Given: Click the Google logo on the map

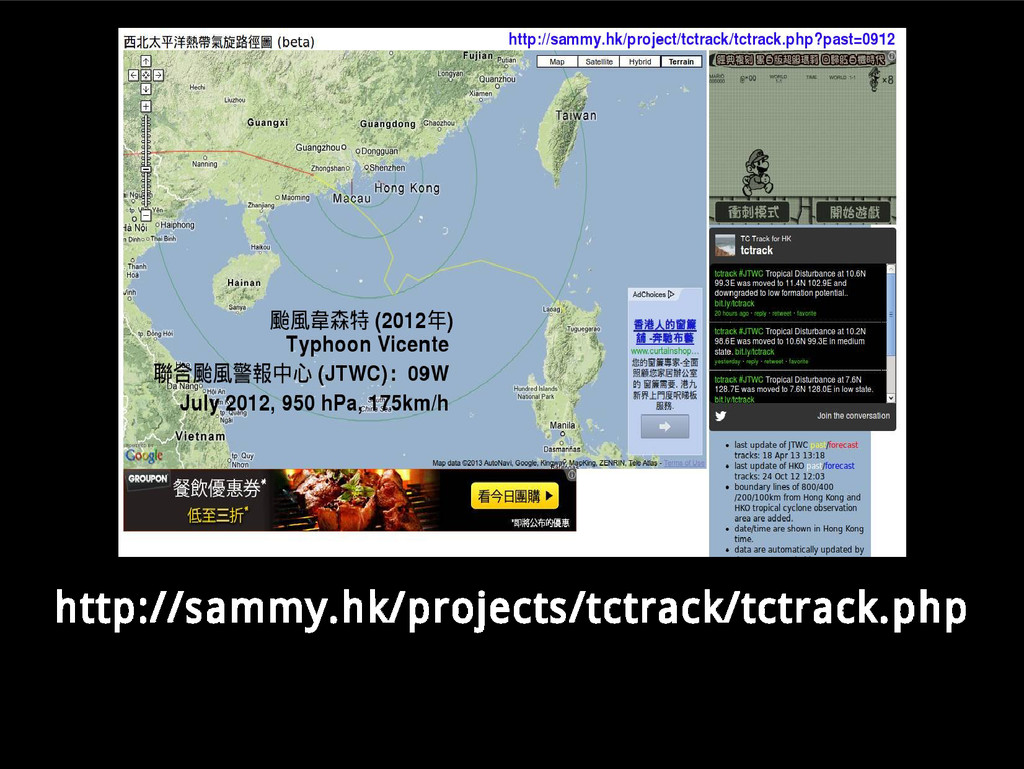Looking at the screenshot, I should (x=144, y=456).
